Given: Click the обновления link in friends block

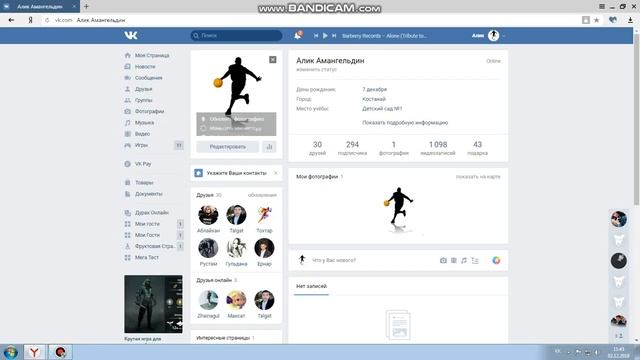Looking at the screenshot, I should point(262,195).
